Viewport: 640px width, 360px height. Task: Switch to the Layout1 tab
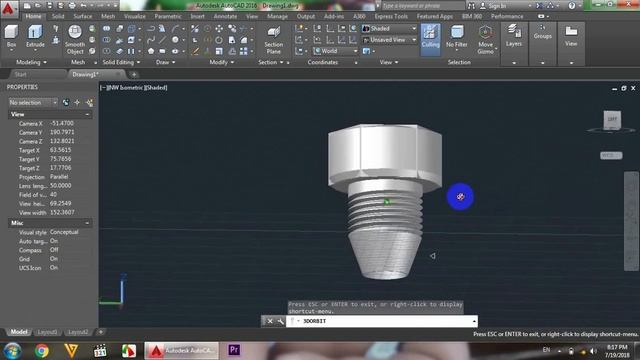pyautogui.click(x=47, y=332)
